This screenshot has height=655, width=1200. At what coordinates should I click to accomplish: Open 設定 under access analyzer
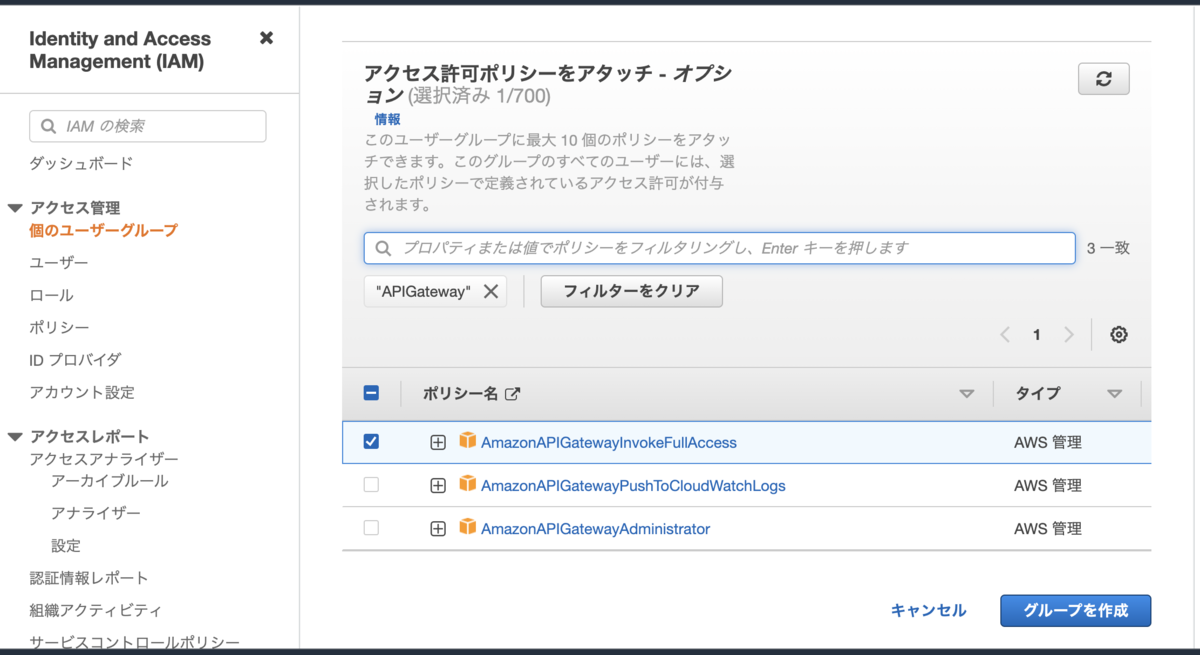tap(66, 546)
